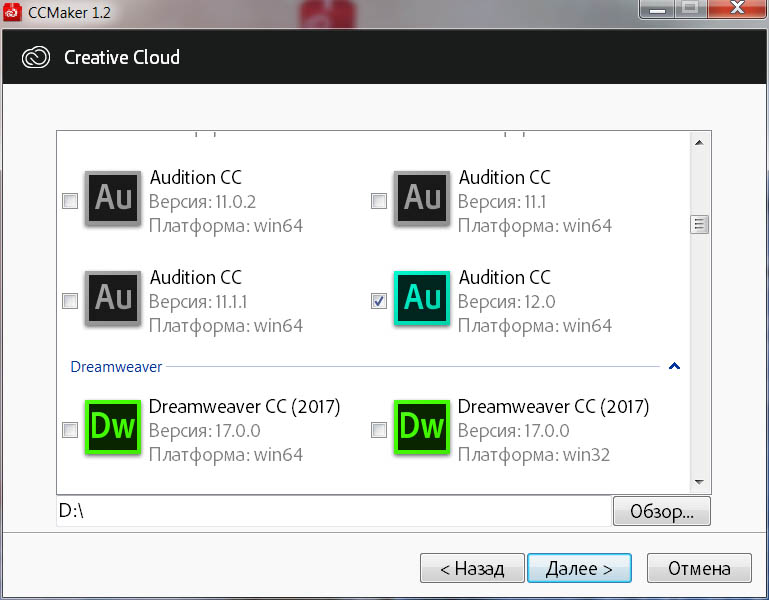Go back with the < Назад button
769x600 pixels.
(x=472, y=569)
